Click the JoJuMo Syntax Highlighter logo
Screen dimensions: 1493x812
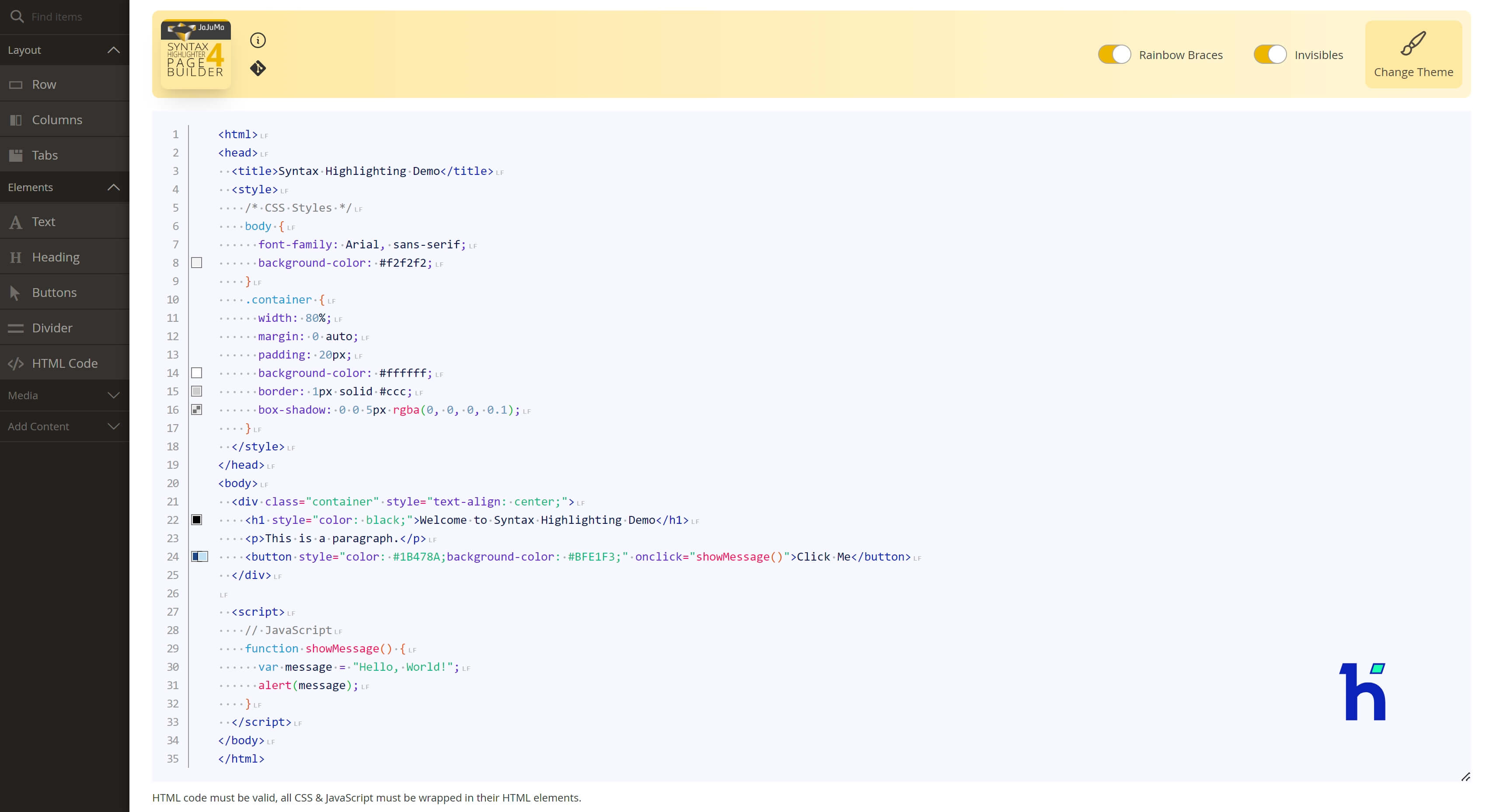[x=195, y=55]
